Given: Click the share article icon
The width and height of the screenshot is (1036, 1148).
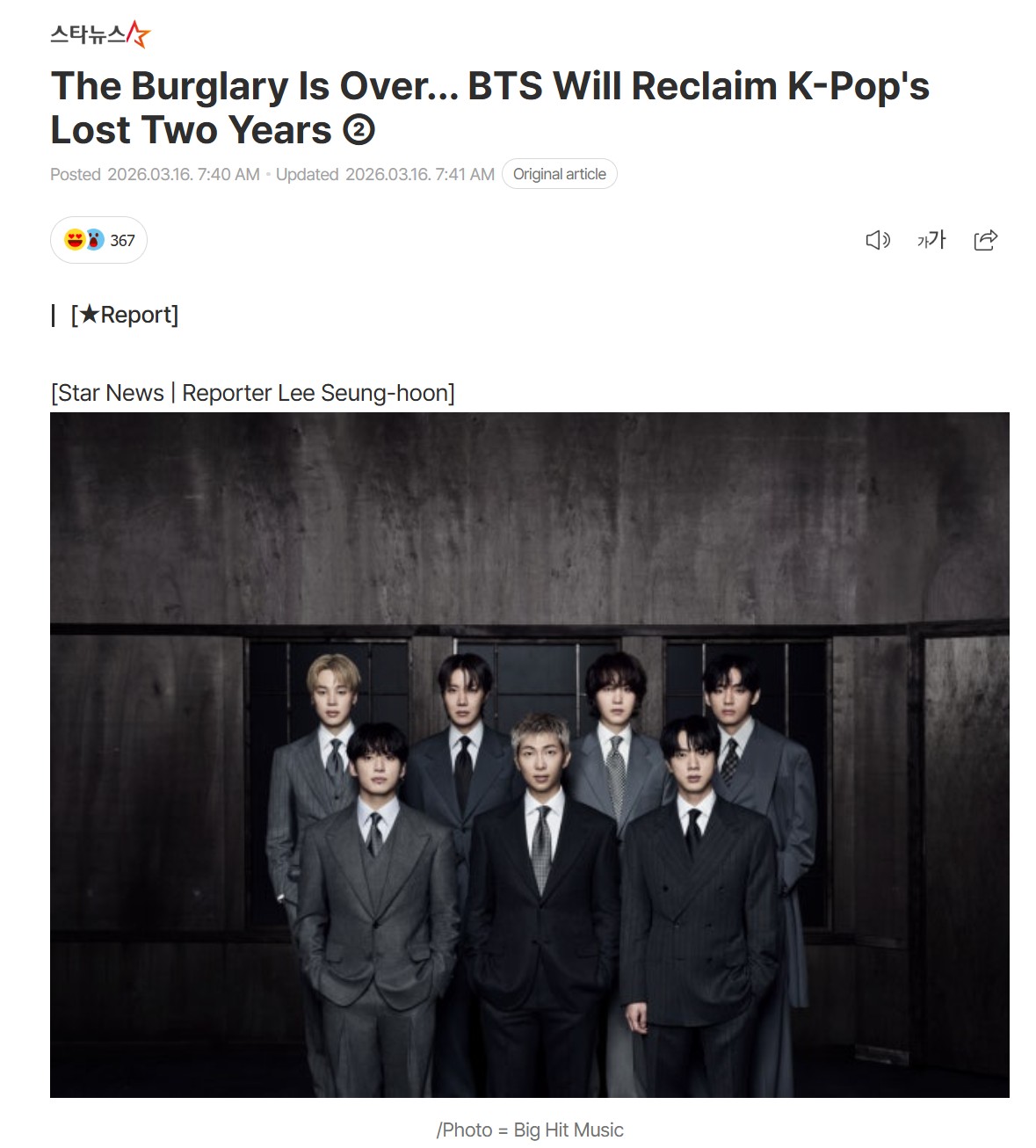Looking at the screenshot, I should point(986,240).
